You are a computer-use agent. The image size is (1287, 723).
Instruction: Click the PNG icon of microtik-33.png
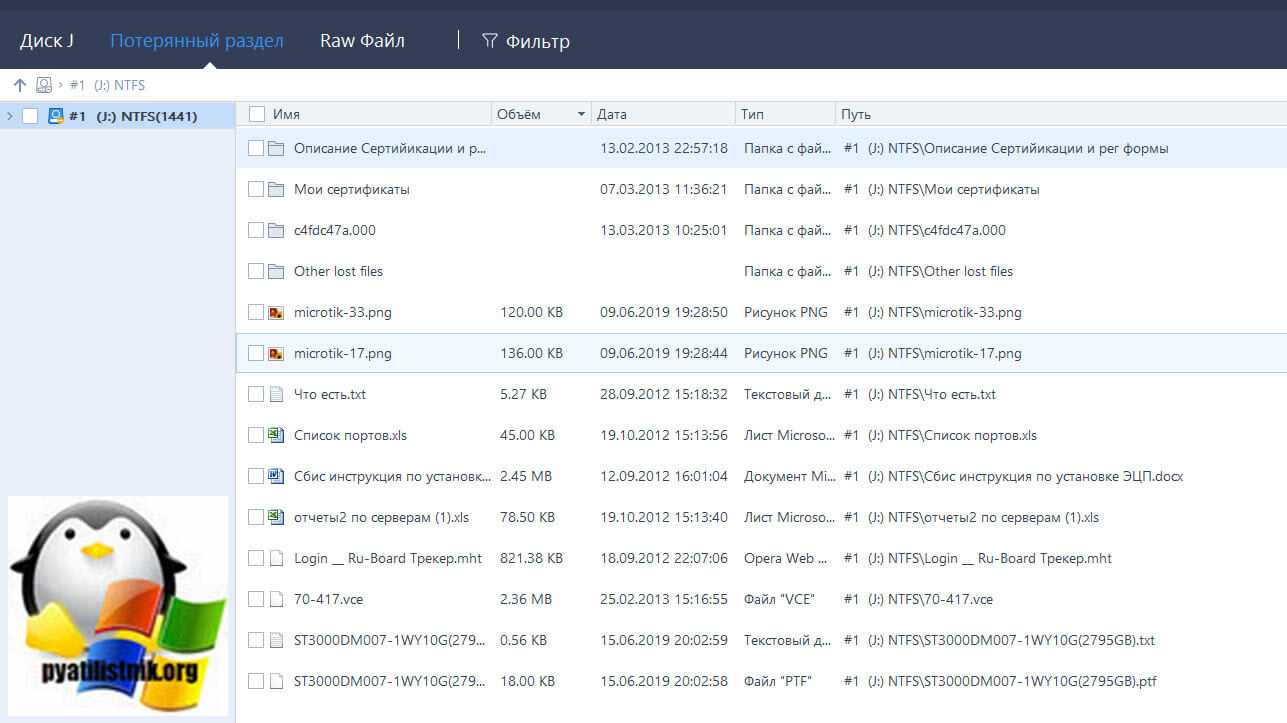click(277, 312)
